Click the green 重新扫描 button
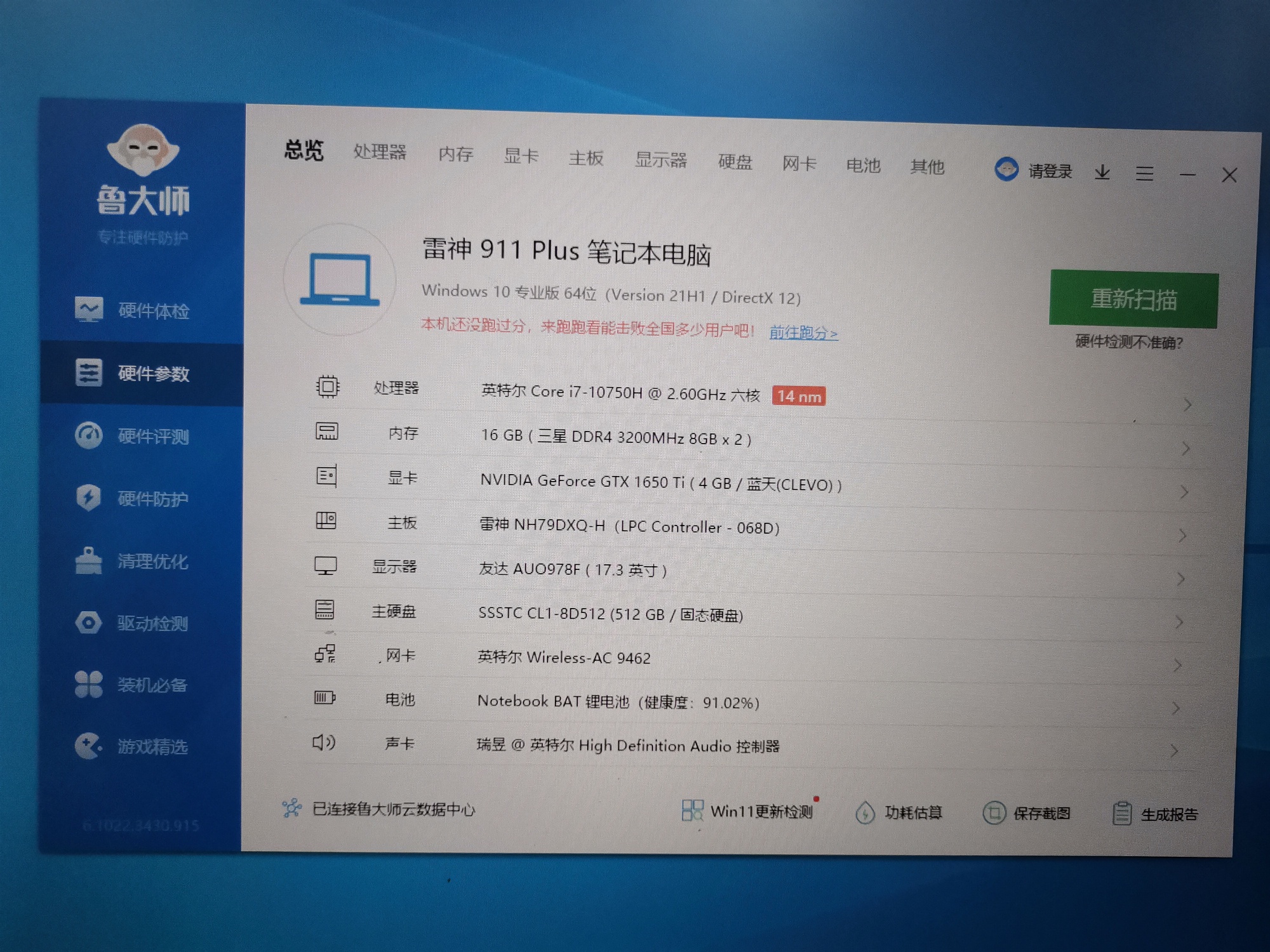Viewport: 1270px width, 952px height. (1134, 299)
